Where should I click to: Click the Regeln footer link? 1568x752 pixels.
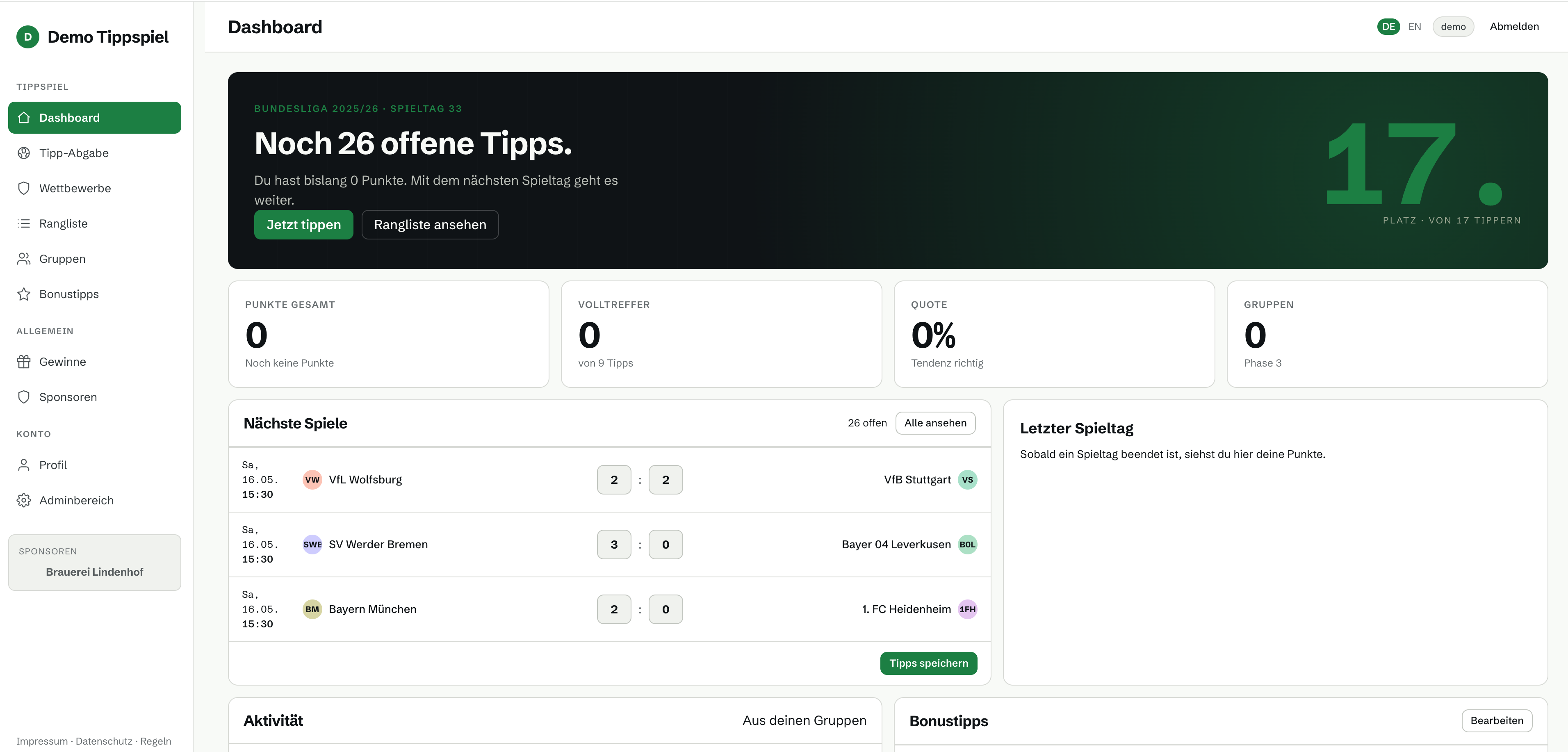[156, 741]
